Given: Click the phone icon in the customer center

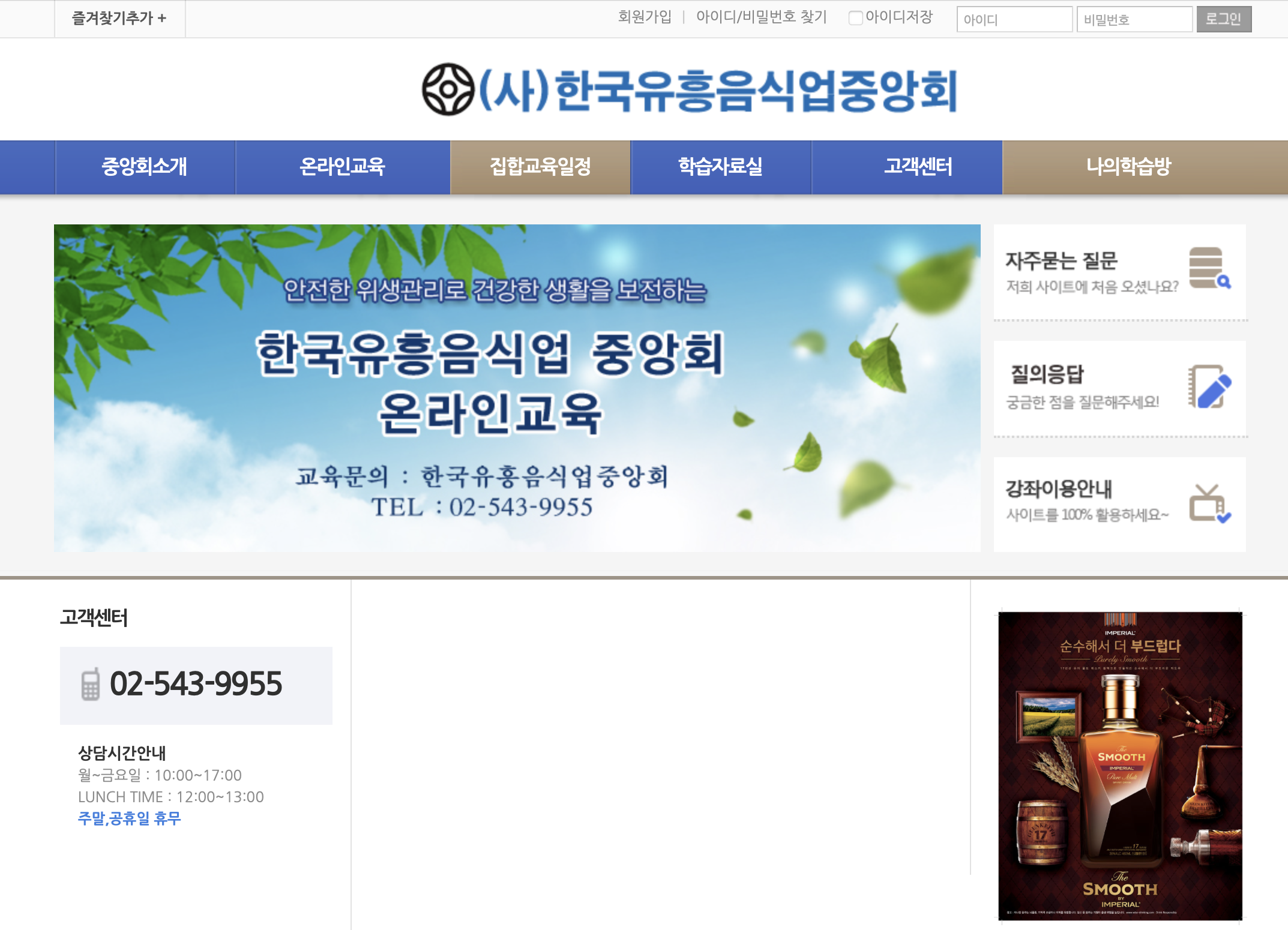Looking at the screenshot, I should (90, 685).
